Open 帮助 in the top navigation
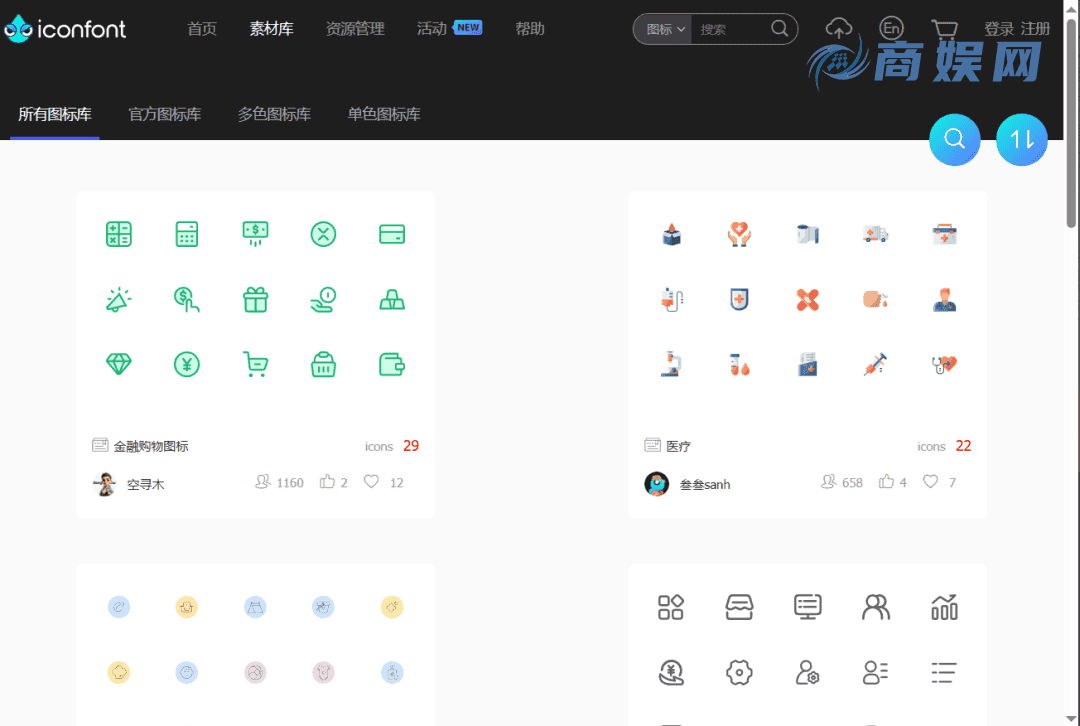 [530, 28]
